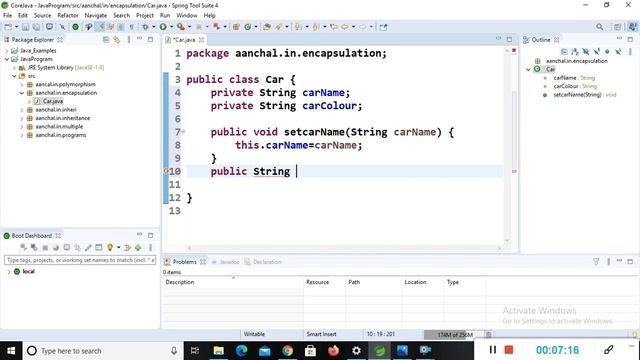Toggle Hide Fields in Outline view
This screenshot has width=640, height=360.
586,52
